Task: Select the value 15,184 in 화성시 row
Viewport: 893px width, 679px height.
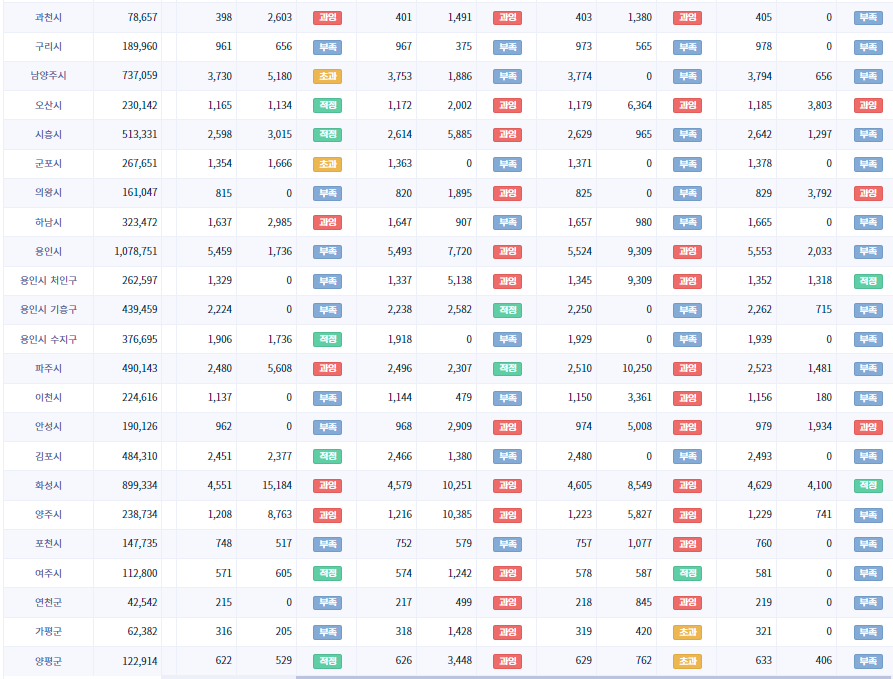Action: click(x=277, y=485)
